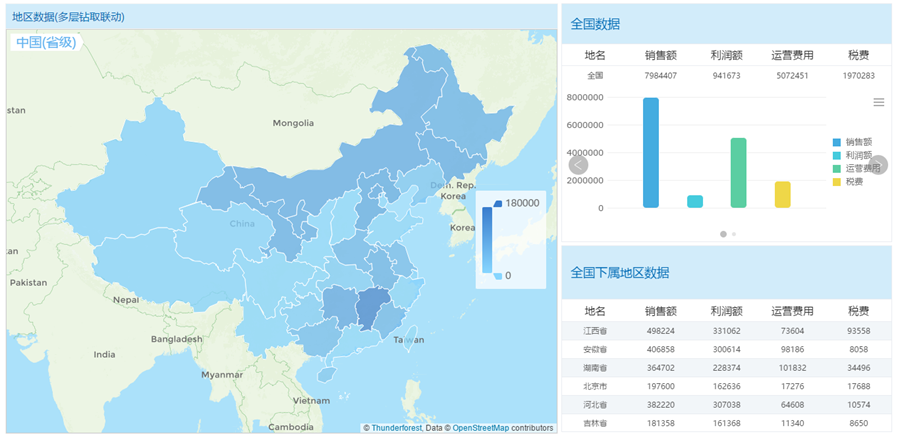Click the 利润额 header in 全国数据 table

click(x=727, y=55)
